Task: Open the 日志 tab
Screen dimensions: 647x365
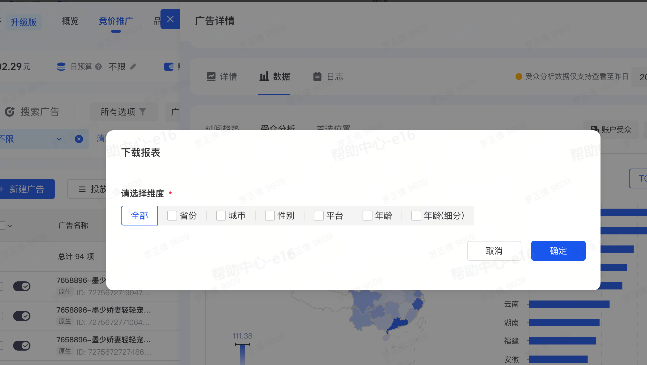Action: tap(328, 77)
